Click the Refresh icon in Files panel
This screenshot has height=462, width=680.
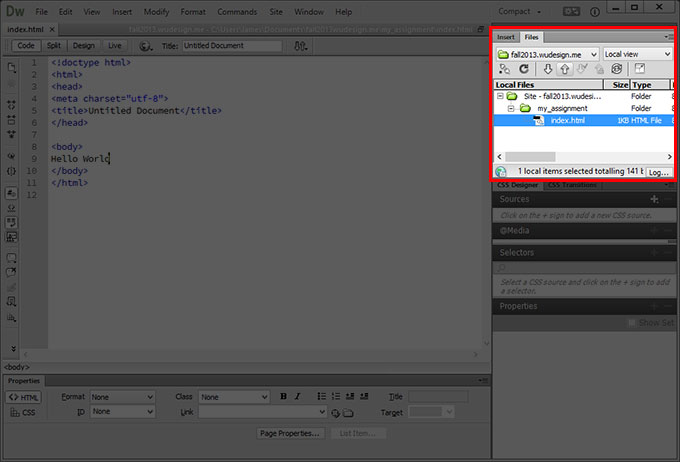click(x=523, y=69)
